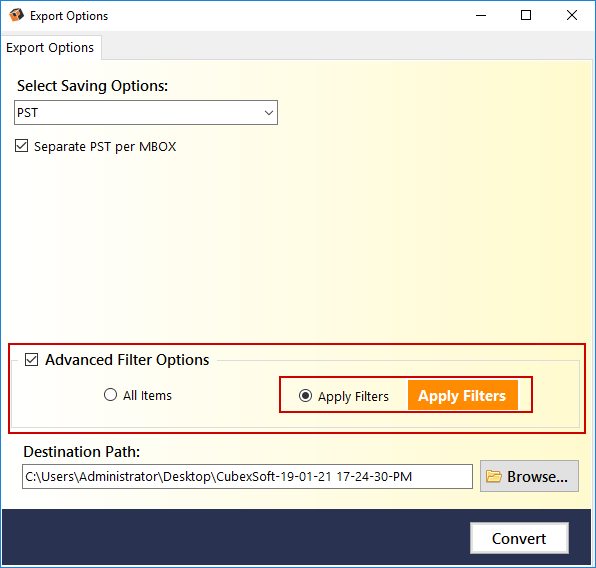Click the All Items label text
596x568 pixels.
coord(147,396)
